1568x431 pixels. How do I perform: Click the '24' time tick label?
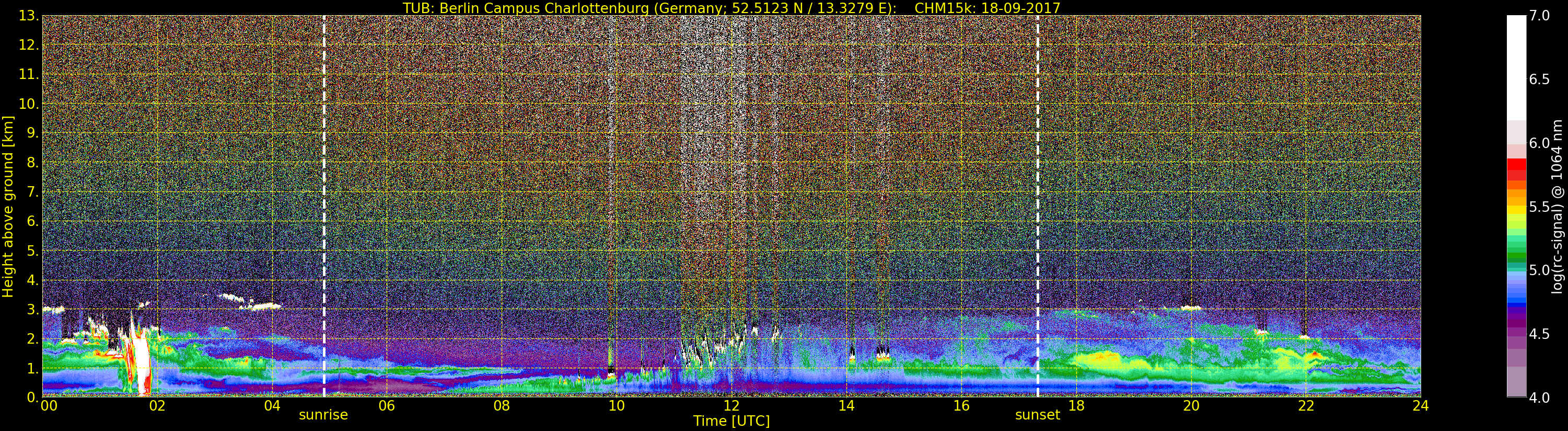[x=1420, y=406]
